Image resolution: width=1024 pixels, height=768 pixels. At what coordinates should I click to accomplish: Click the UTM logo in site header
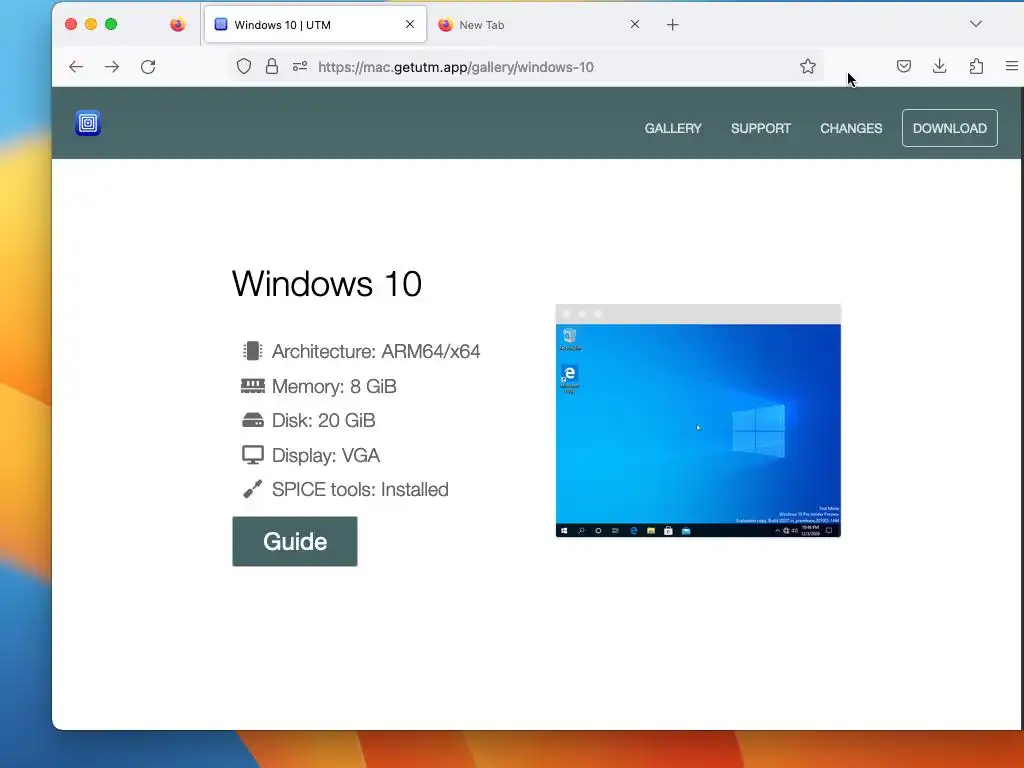point(88,123)
